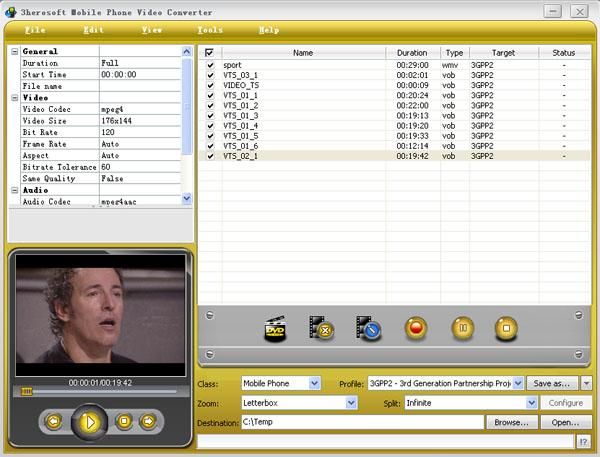Click the Edit video filmstrip icon
Viewport: 600px width, 457px height.
coord(368,328)
